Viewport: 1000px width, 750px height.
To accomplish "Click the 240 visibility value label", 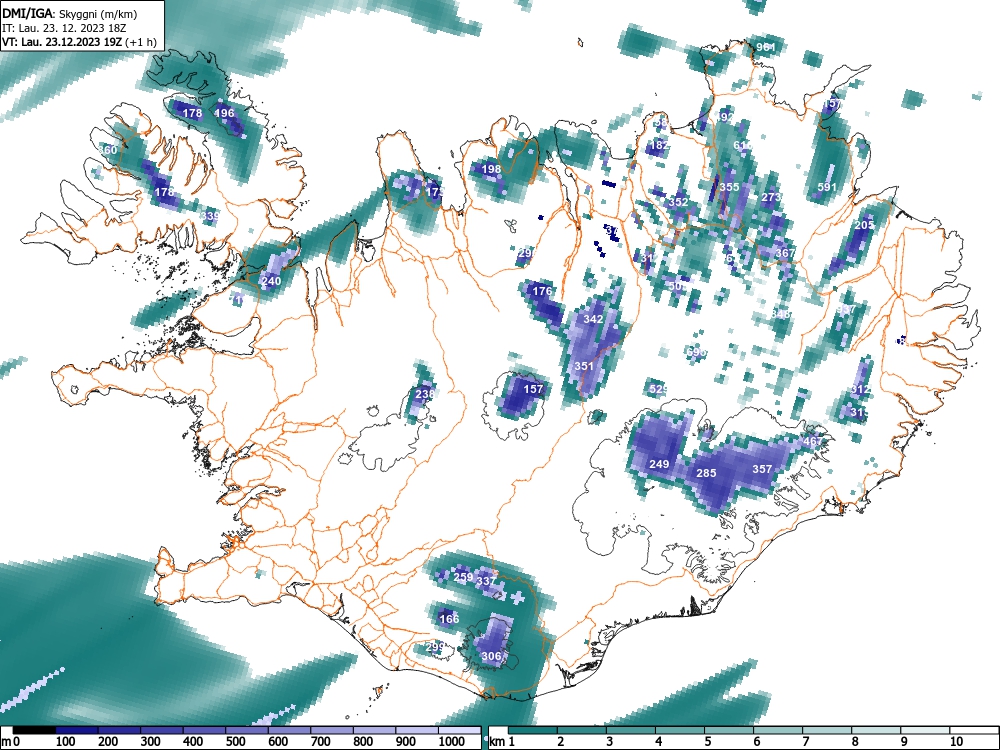I will click(271, 281).
